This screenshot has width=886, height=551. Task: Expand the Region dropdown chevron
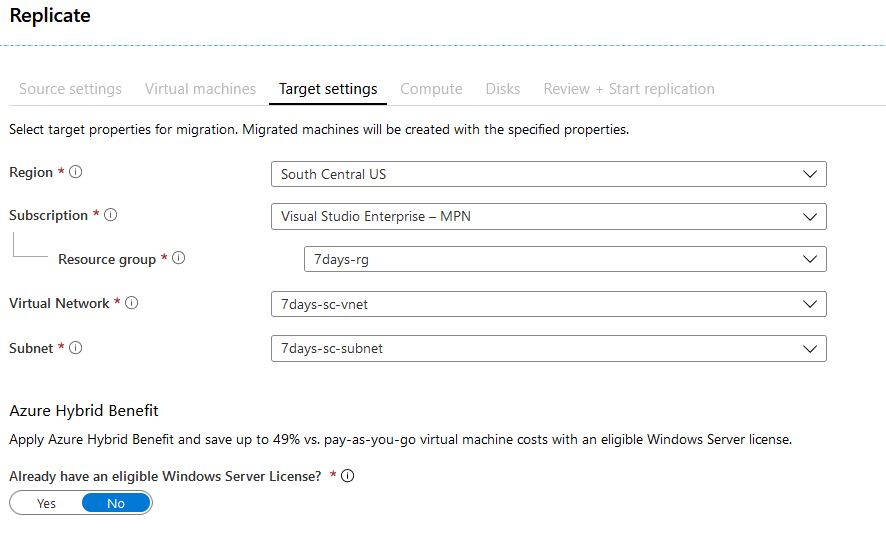810,174
